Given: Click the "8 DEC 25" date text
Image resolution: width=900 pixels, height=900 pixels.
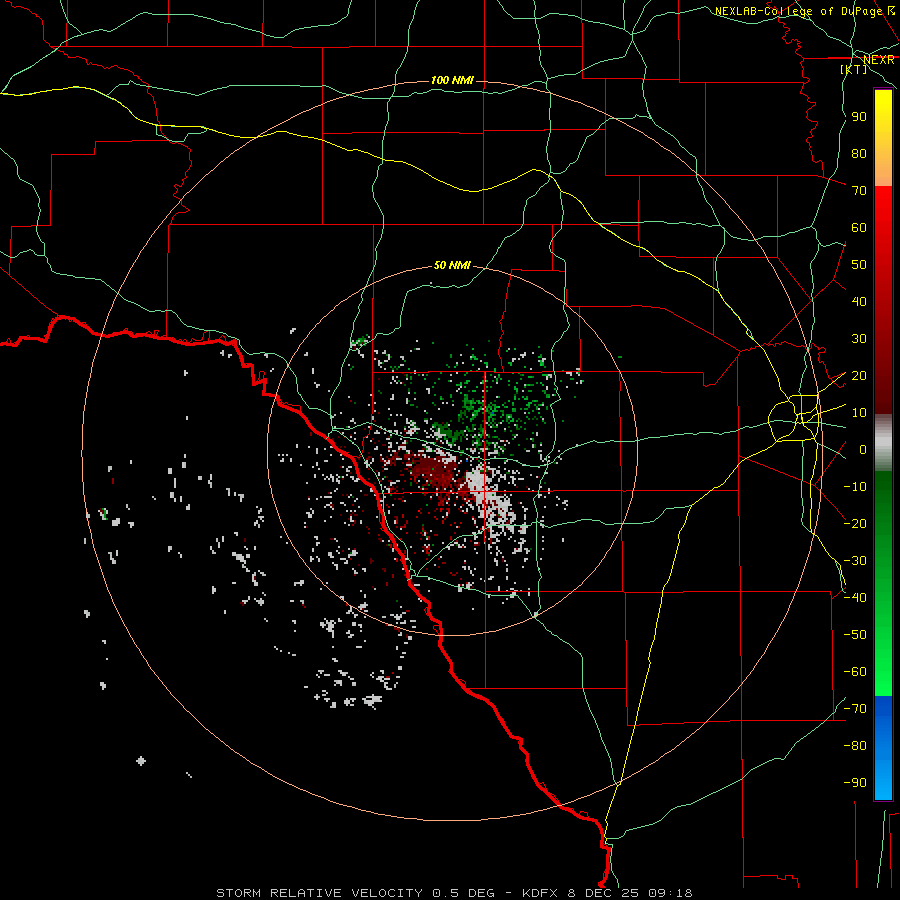Looking at the screenshot, I should pyautogui.click(x=603, y=893).
